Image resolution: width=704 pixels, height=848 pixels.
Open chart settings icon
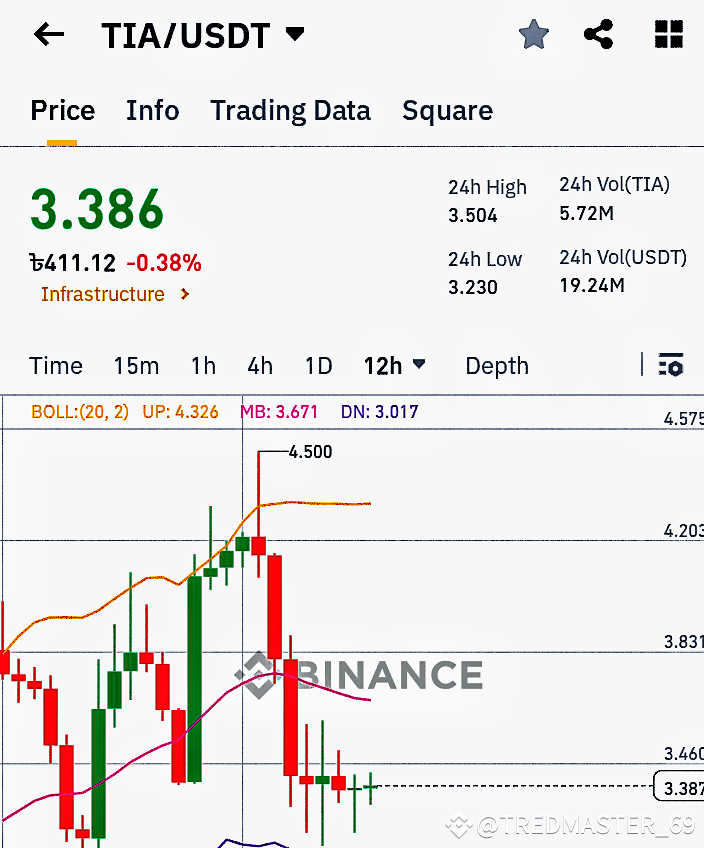click(671, 365)
